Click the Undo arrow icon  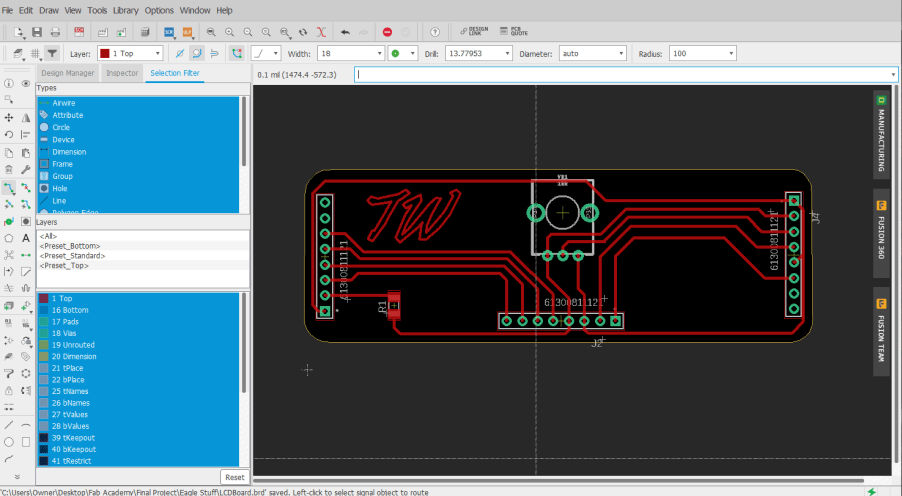coord(345,32)
